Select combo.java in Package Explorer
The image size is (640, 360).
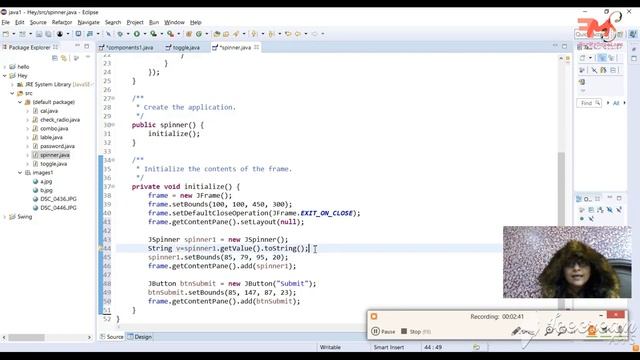[54, 129]
